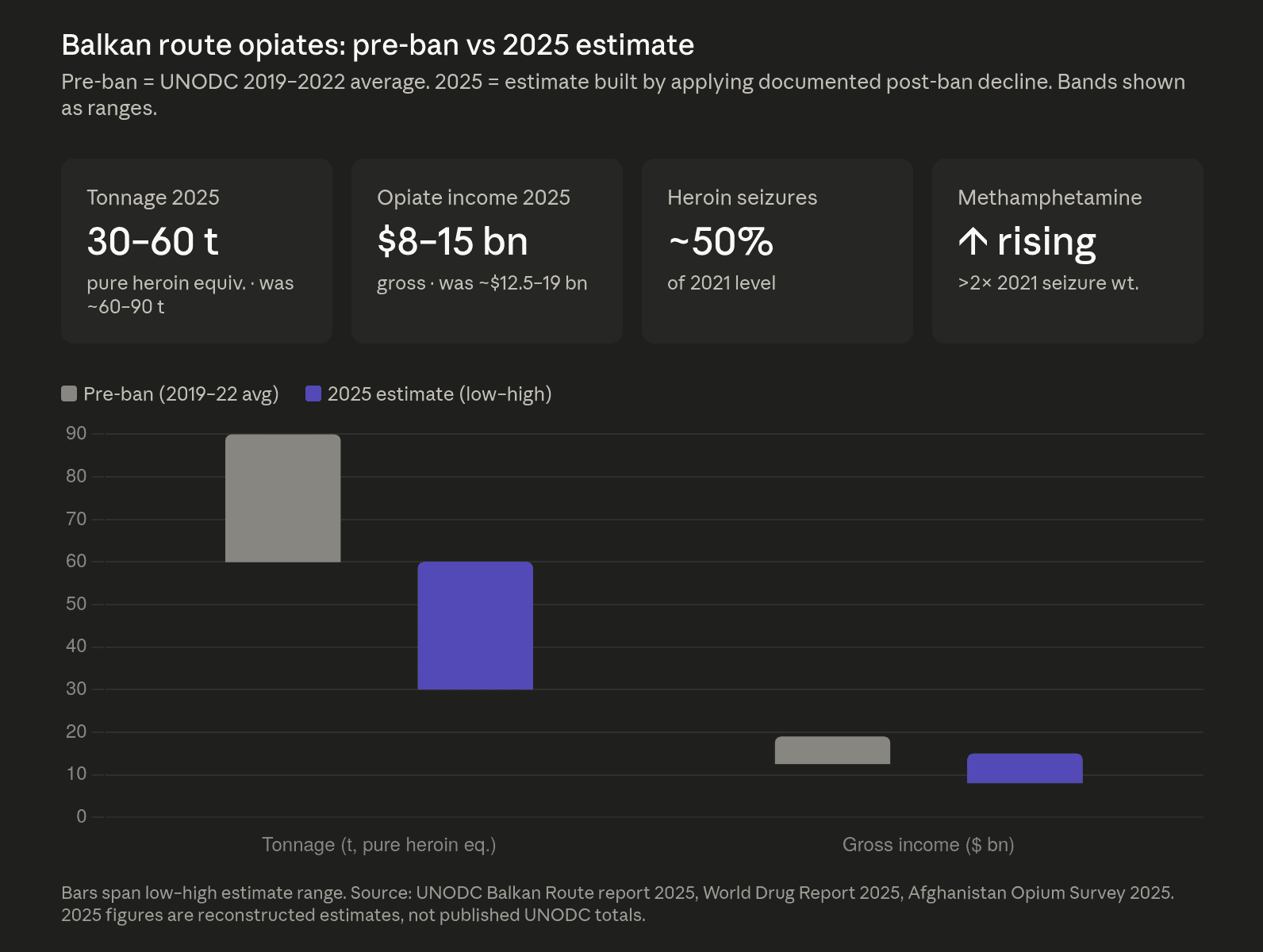Click 'Heroin seizures' card heading
This screenshot has width=1263, height=952.
click(x=742, y=198)
